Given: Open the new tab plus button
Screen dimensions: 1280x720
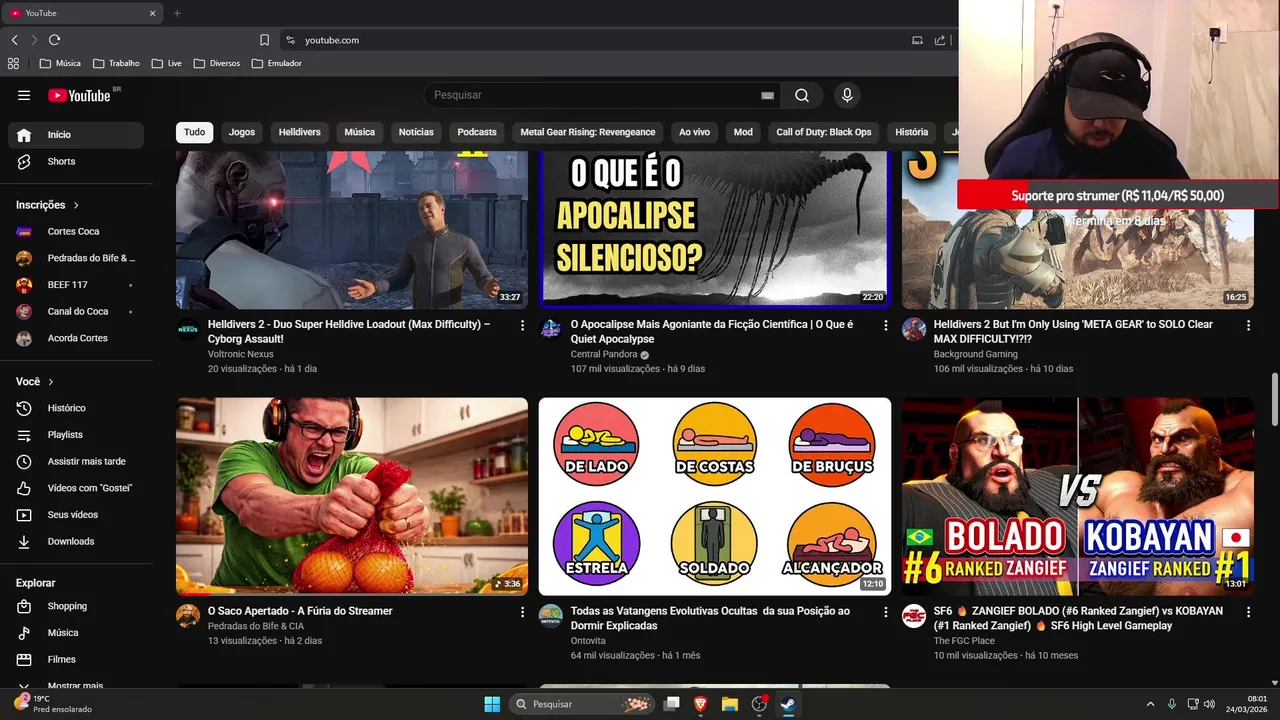Looking at the screenshot, I should (x=177, y=13).
